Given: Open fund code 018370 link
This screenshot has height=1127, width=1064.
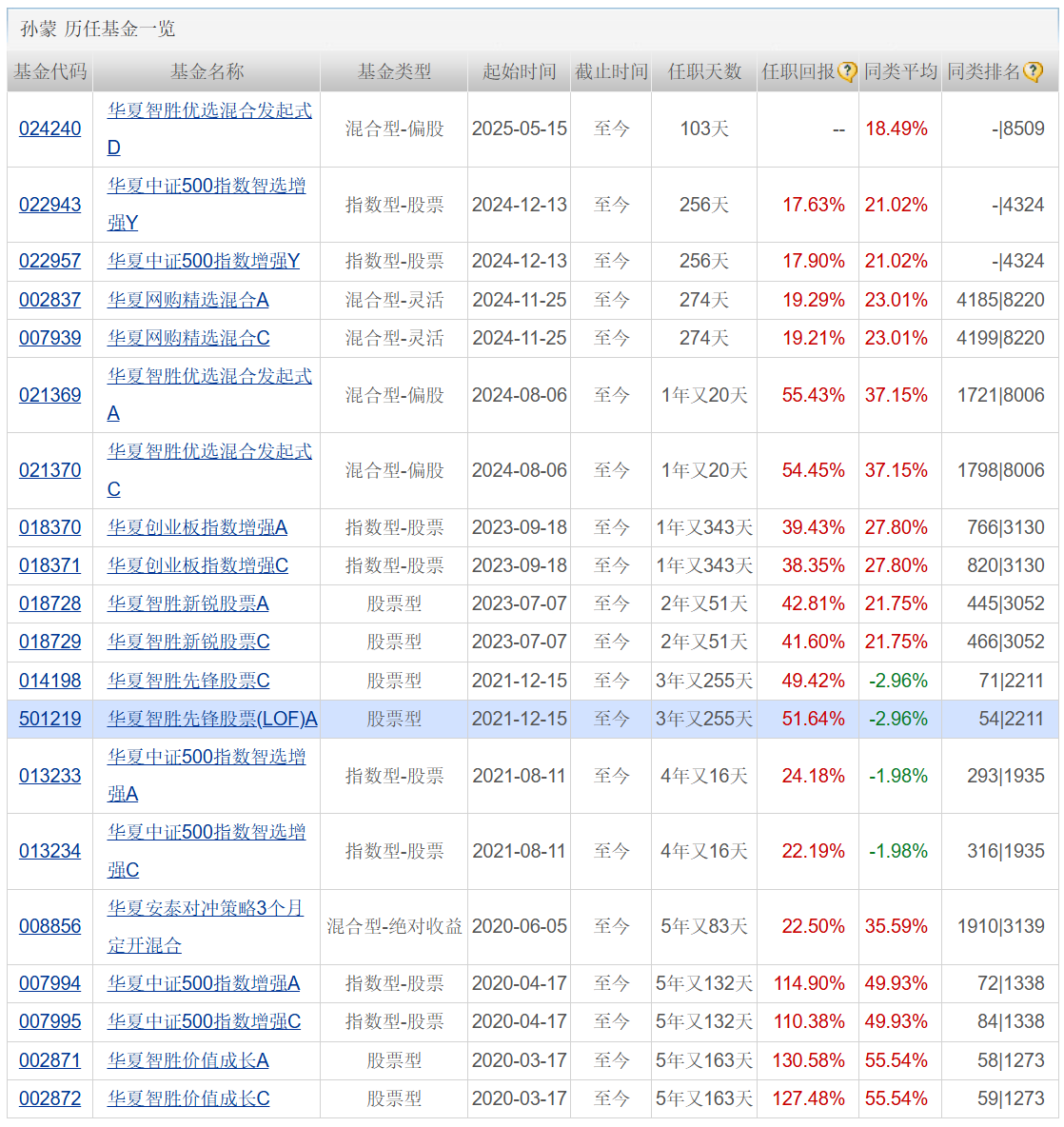Looking at the screenshot, I should coord(49,527).
